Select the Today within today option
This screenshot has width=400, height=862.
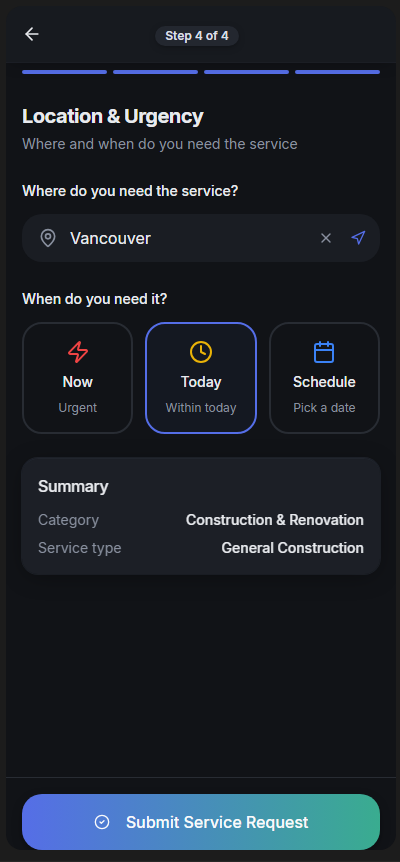click(x=201, y=378)
